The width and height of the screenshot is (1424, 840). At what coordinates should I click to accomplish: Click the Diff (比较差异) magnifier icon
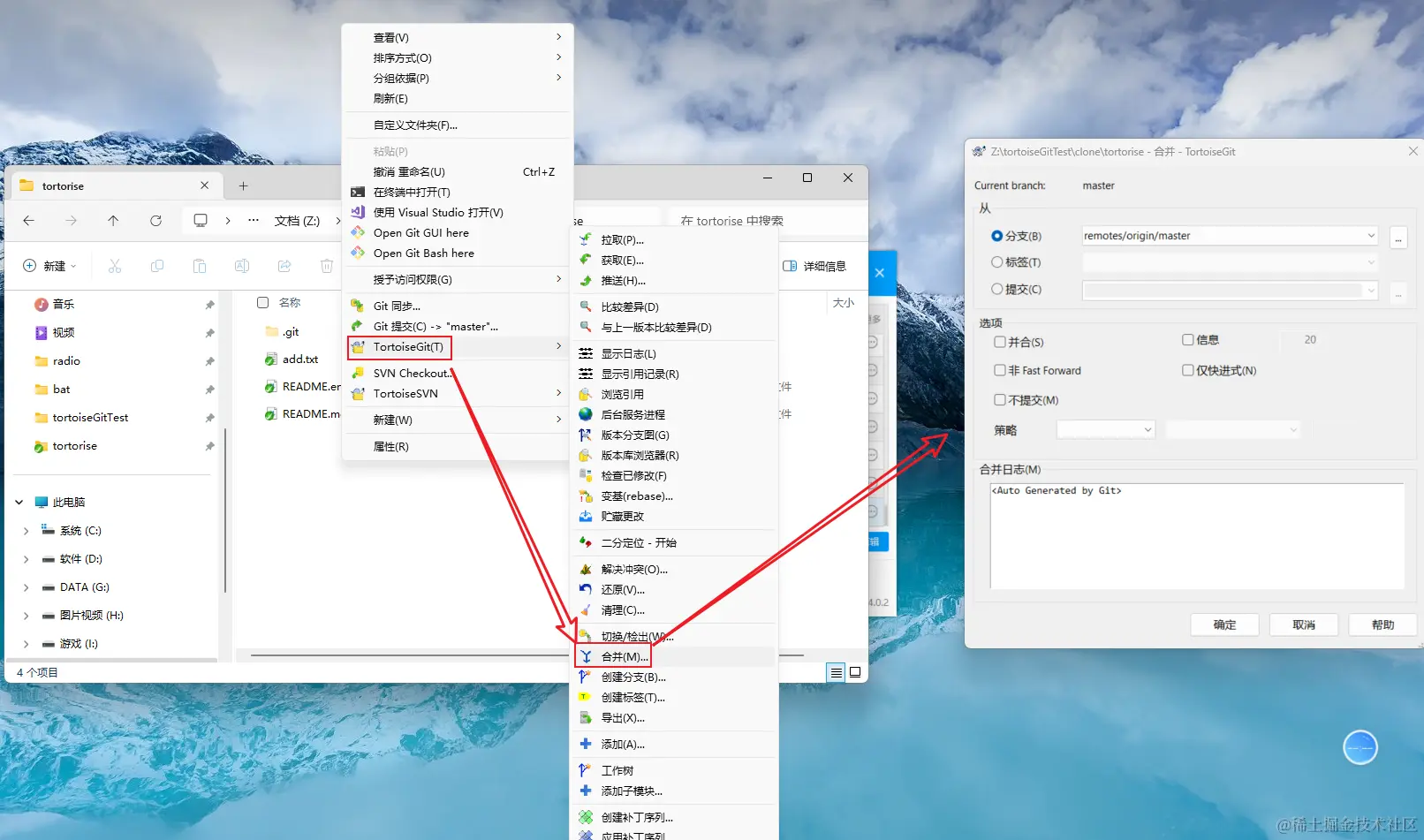pos(585,306)
